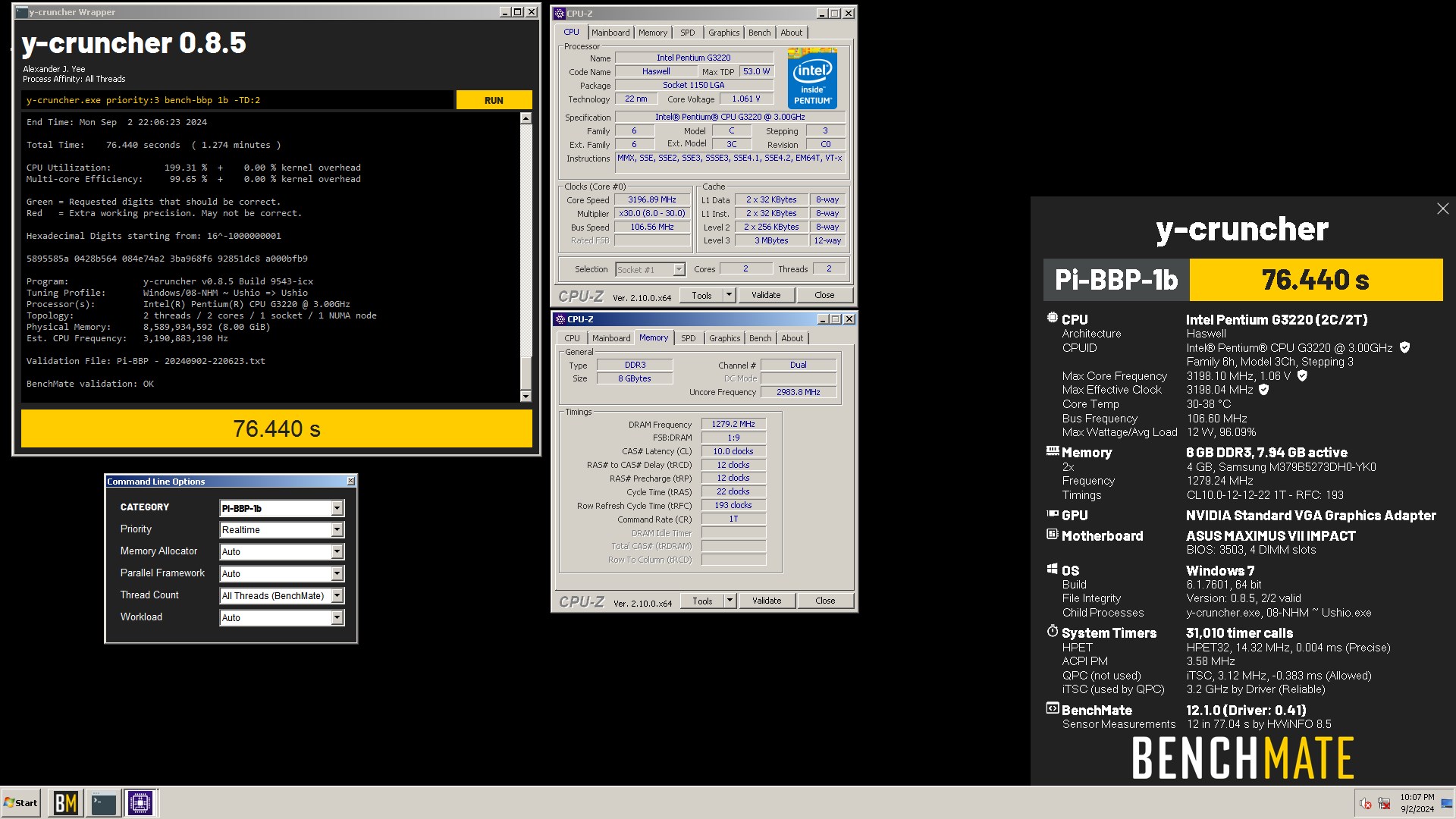The width and height of the screenshot is (1456, 819).
Task: Open Bench tab in upper CPU-Z
Action: (x=759, y=33)
